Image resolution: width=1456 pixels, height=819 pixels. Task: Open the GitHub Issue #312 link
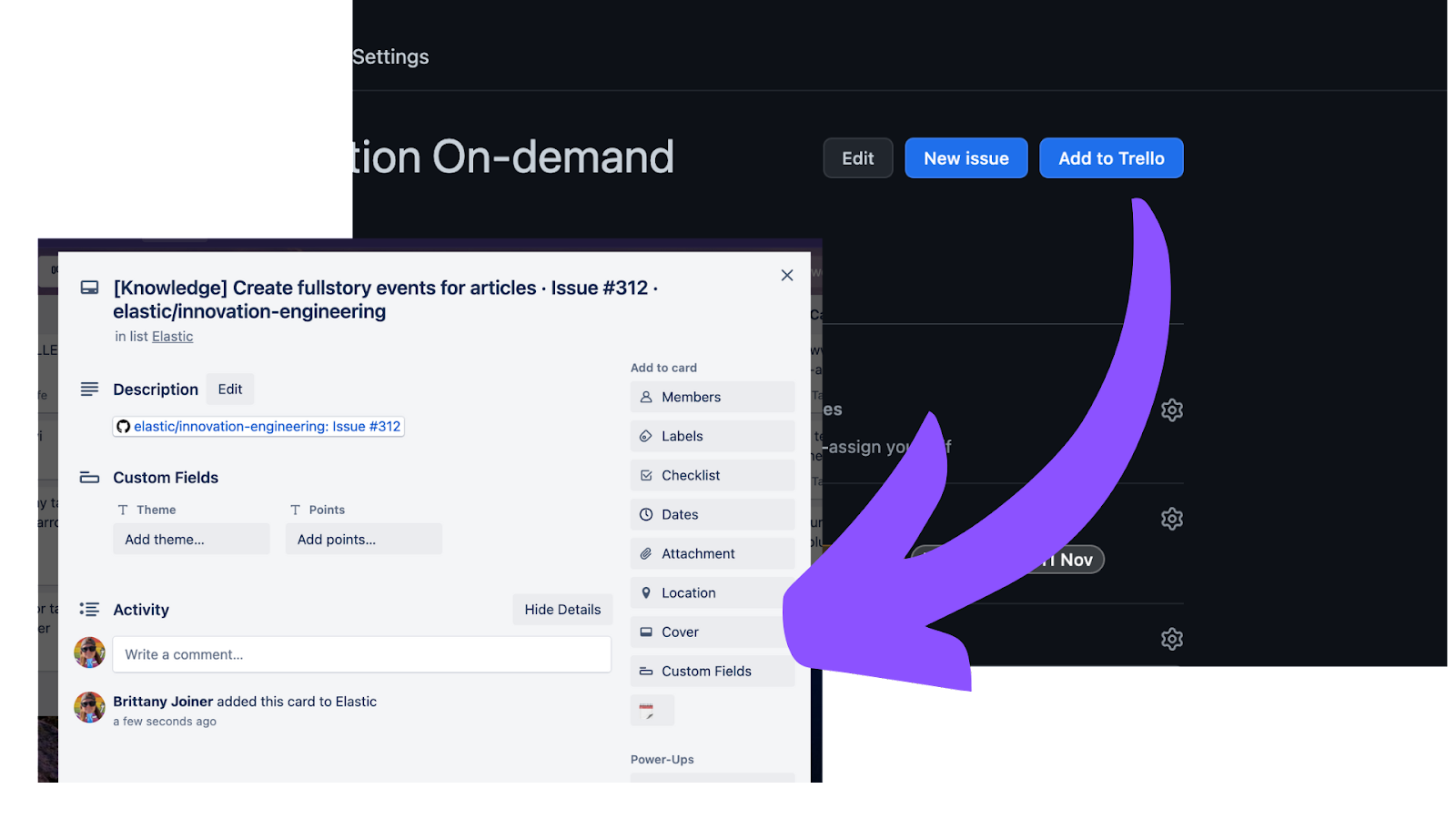[x=258, y=427]
